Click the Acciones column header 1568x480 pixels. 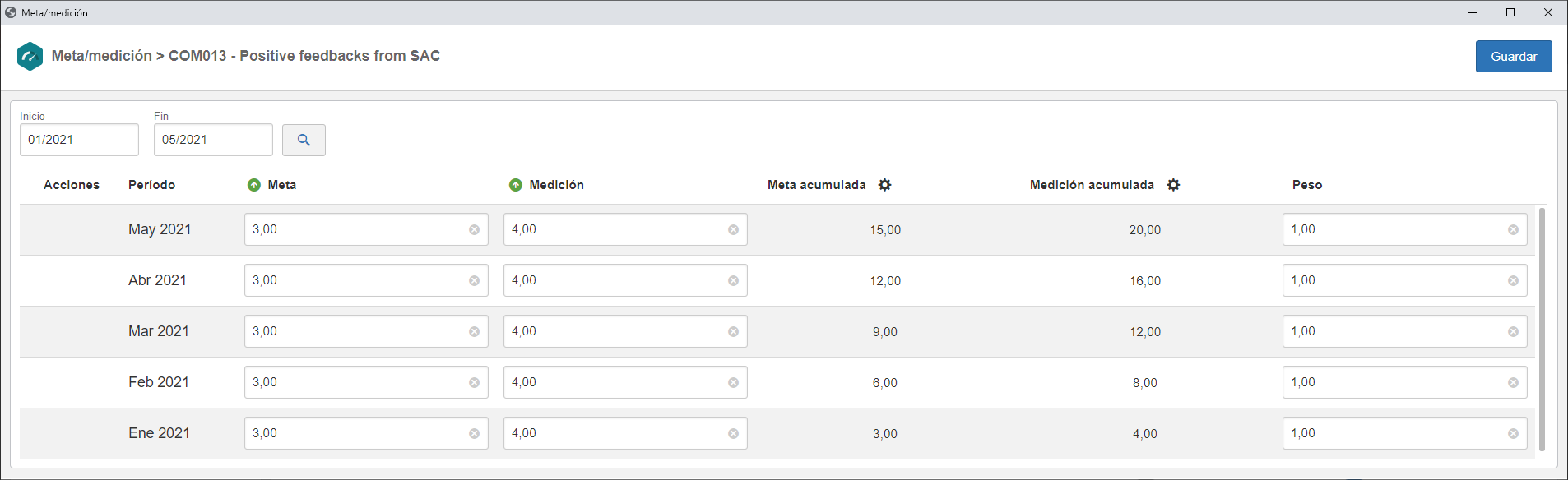pos(72,185)
